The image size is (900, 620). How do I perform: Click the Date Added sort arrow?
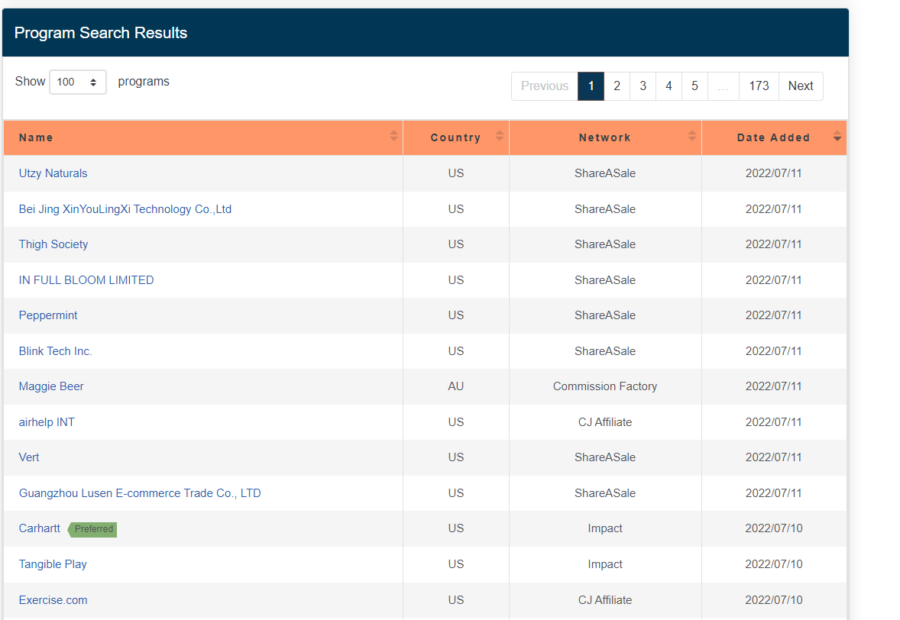click(x=837, y=137)
